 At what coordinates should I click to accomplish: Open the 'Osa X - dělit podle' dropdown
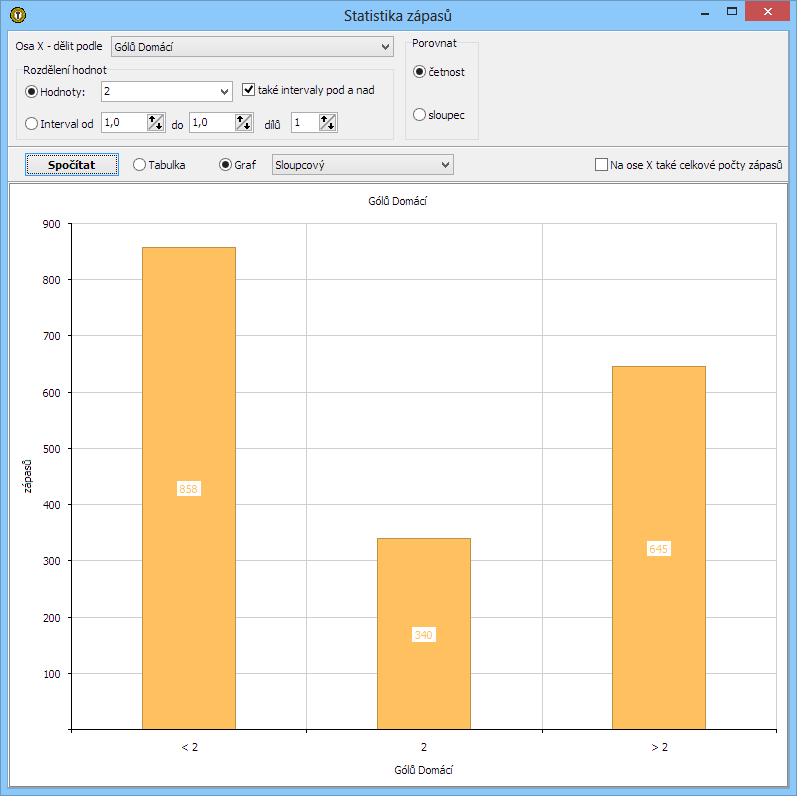pyautogui.click(x=252, y=47)
